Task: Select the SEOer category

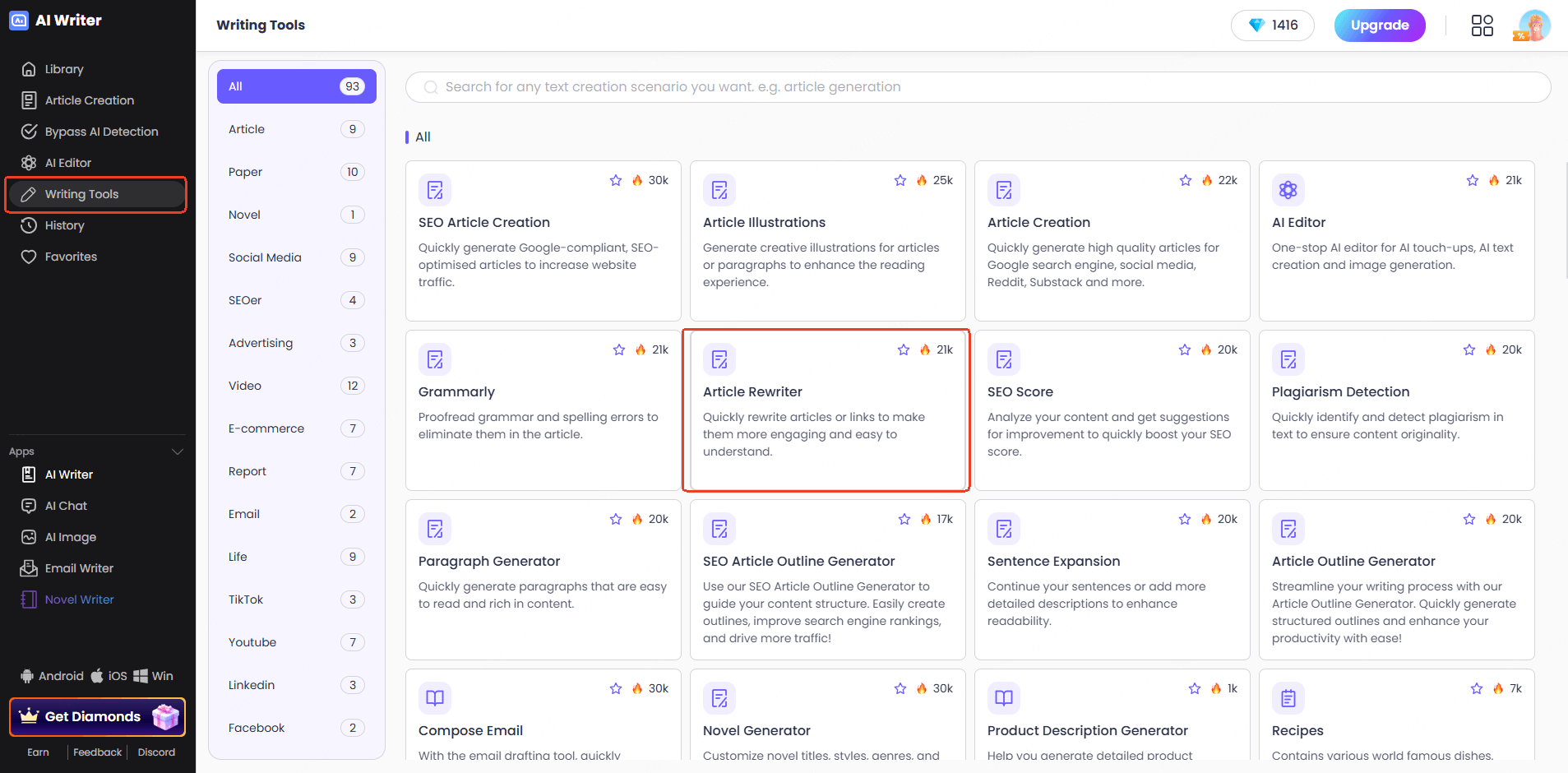Action: tap(297, 300)
